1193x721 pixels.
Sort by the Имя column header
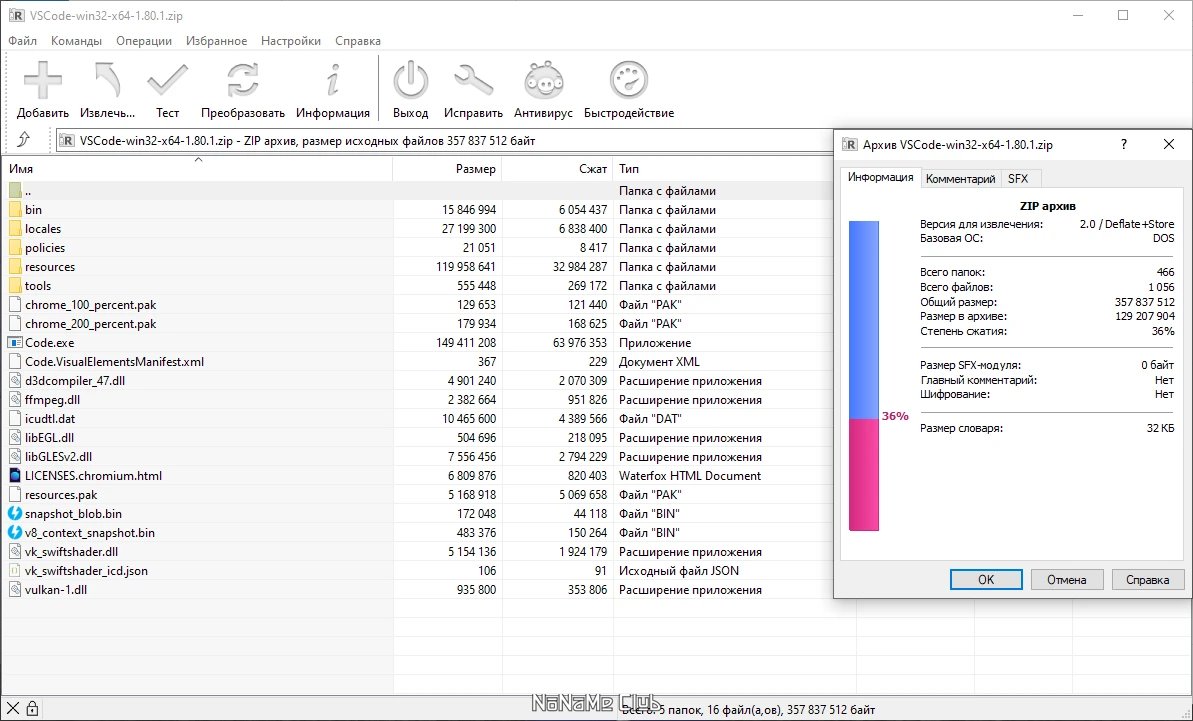[198, 169]
